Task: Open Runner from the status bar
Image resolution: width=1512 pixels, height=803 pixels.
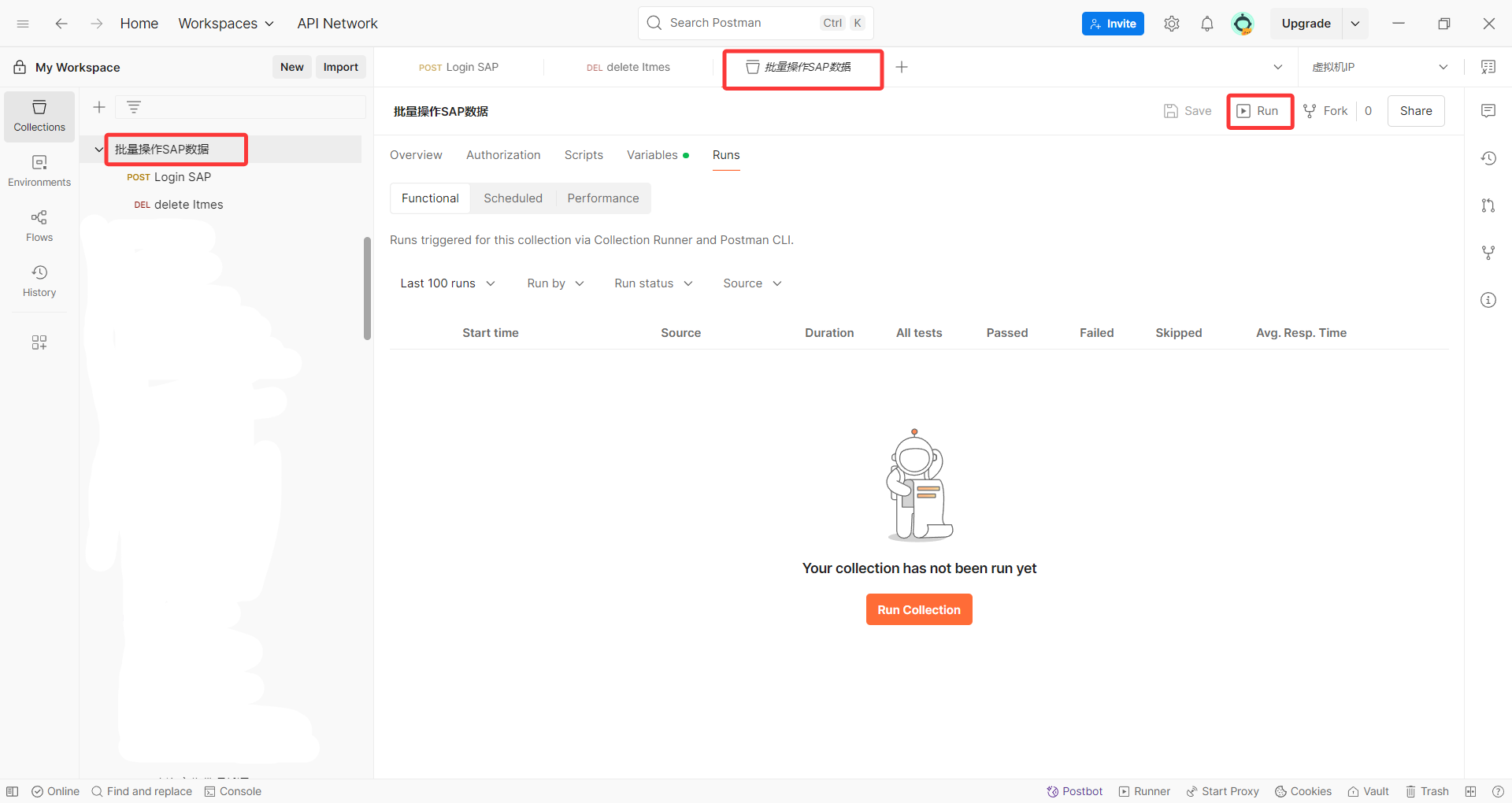Action: [x=1144, y=791]
